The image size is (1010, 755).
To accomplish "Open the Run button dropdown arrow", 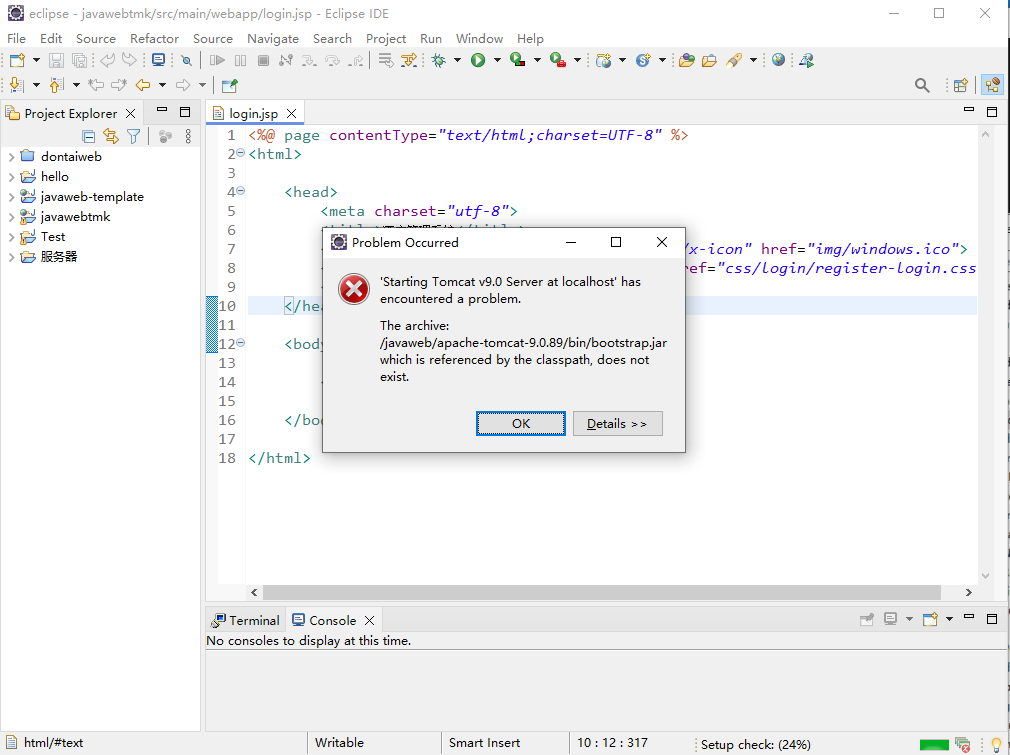I will (497, 60).
